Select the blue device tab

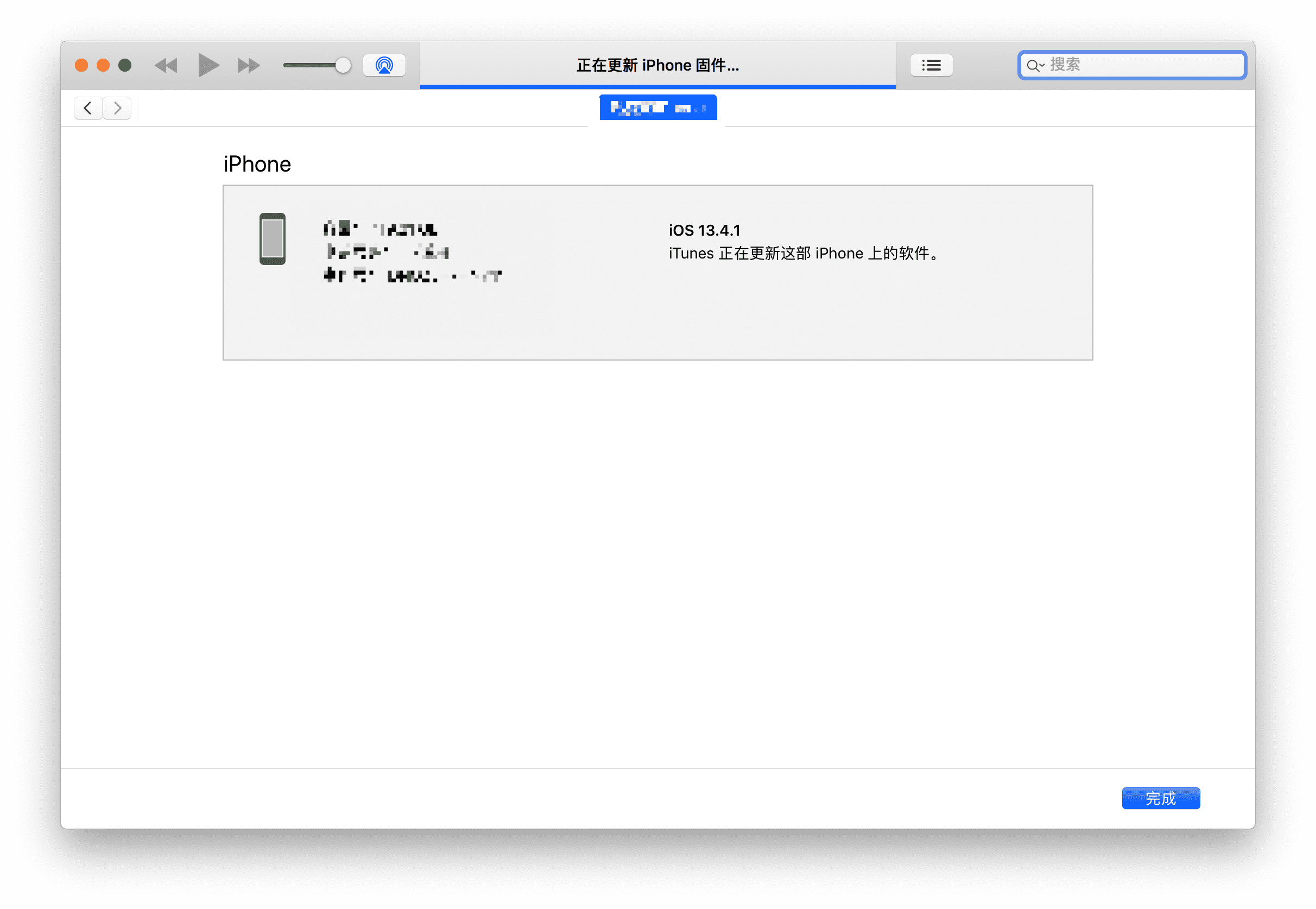click(657, 108)
